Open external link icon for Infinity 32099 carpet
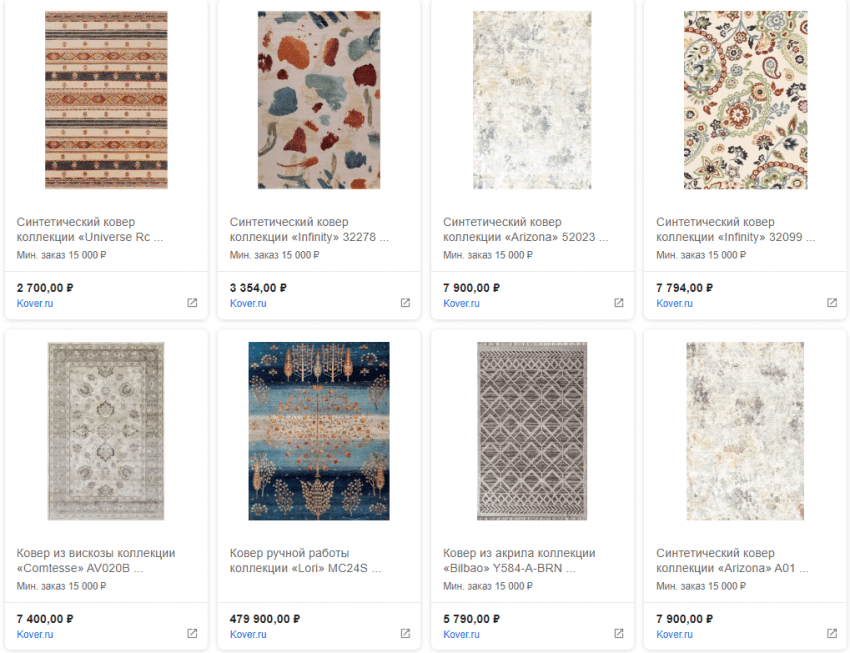The image size is (850, 653). click(x=831, y=303)
